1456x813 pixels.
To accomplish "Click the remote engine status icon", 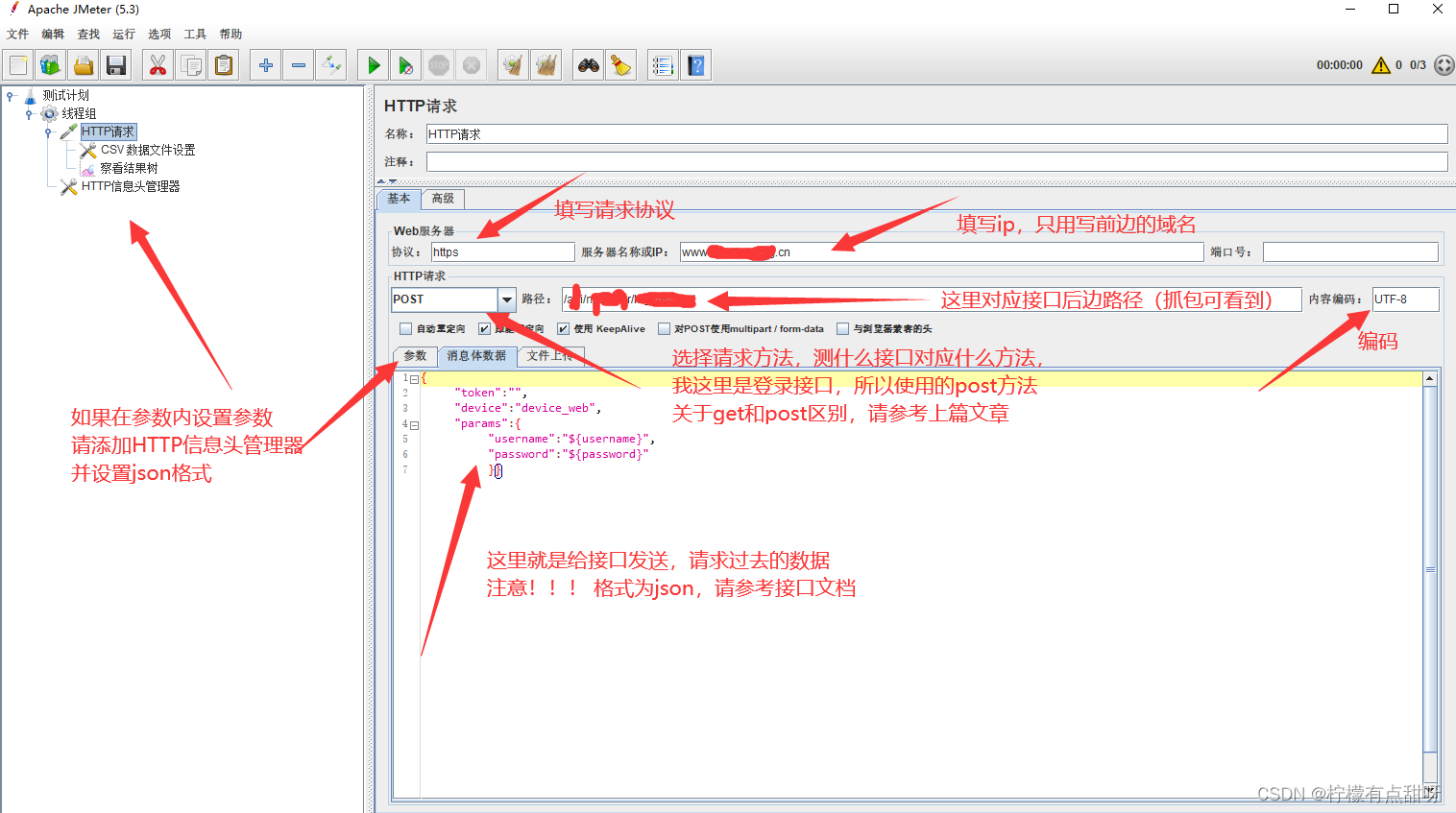I will click(x=1444, y=65).
